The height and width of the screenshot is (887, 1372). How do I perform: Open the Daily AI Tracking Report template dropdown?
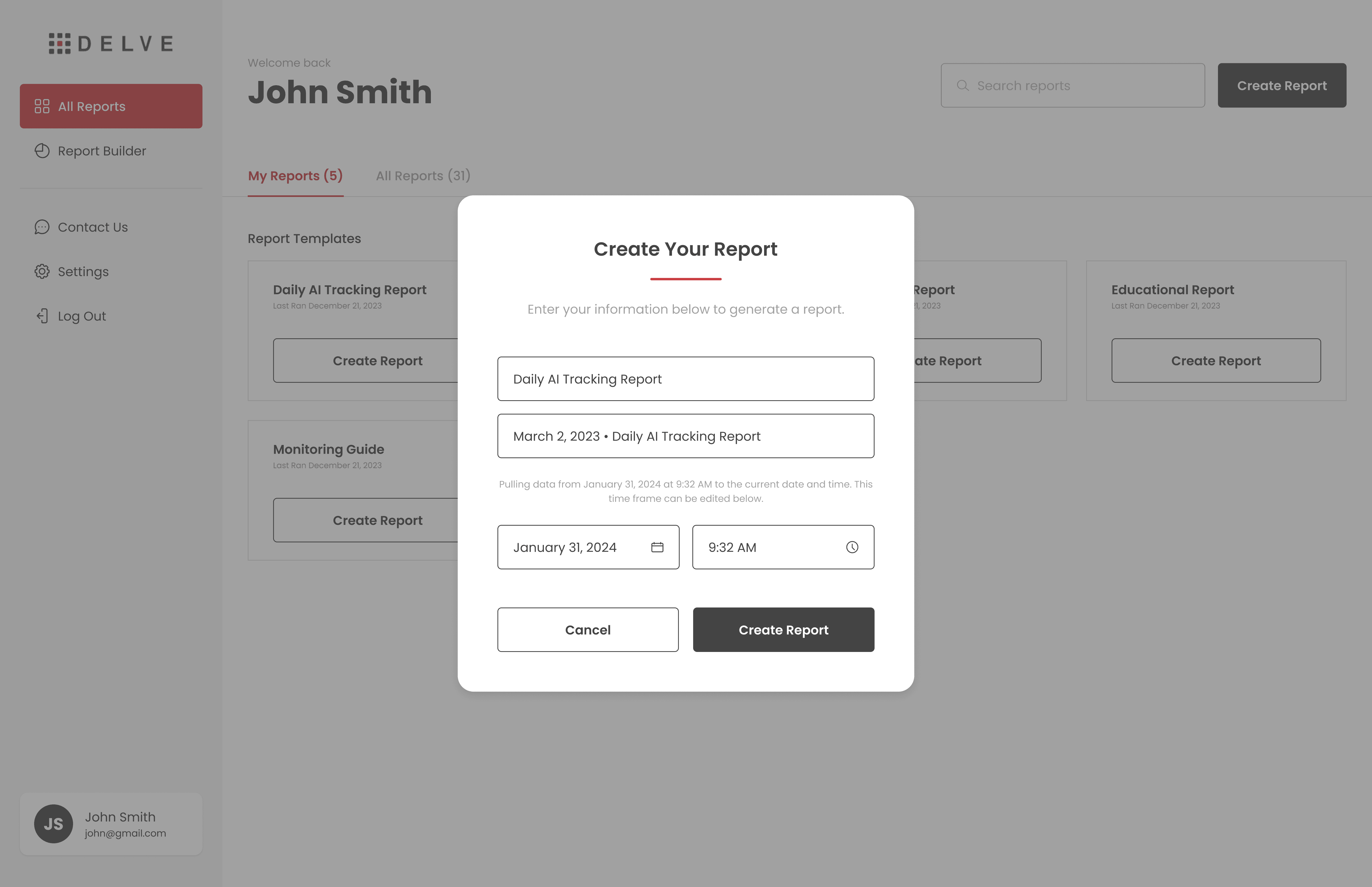coord(685,379)
